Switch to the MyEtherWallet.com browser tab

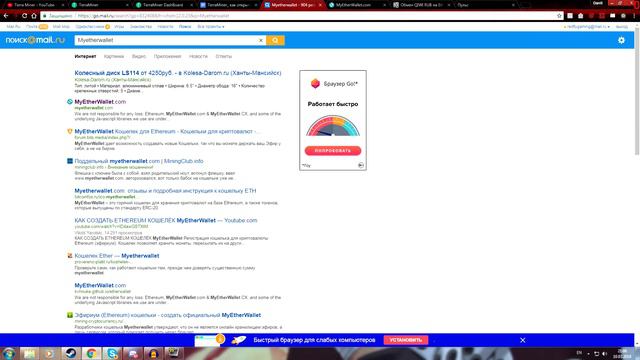354,5
